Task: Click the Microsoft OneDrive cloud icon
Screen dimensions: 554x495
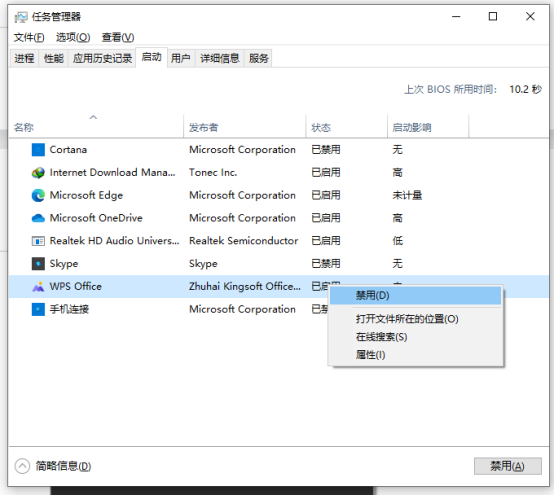Action: click(38, 218)
